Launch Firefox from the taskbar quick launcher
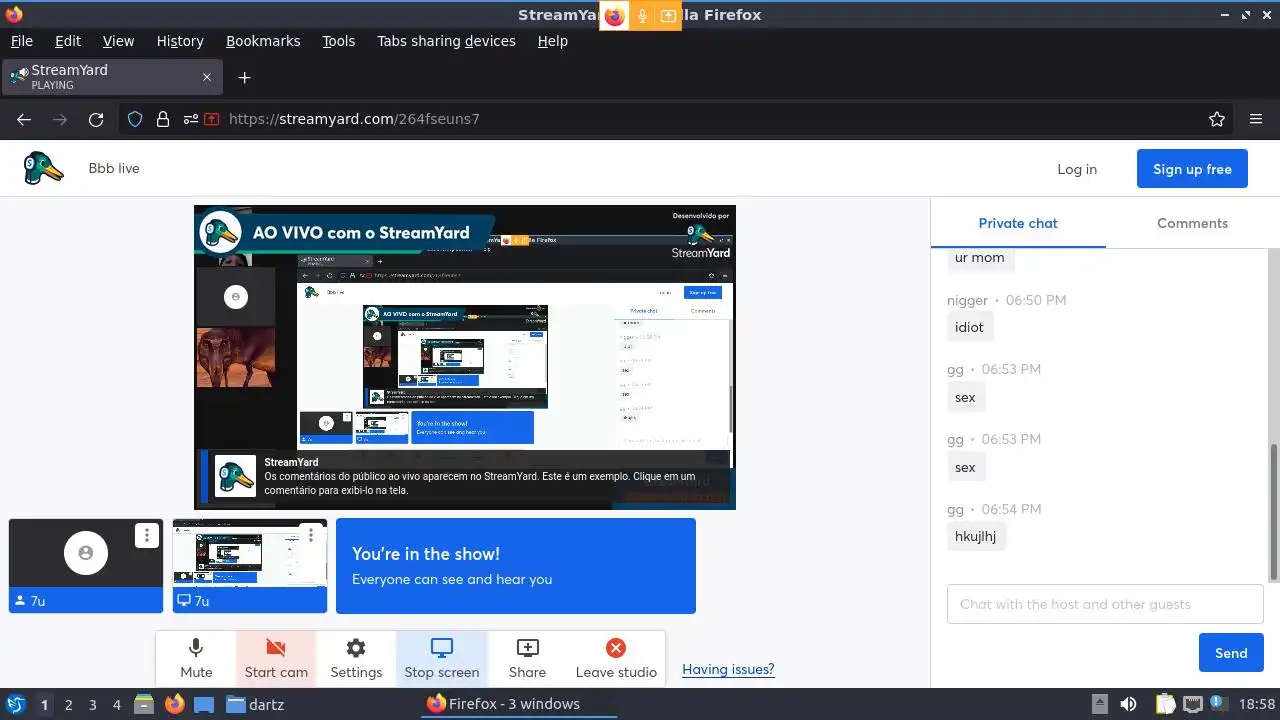 click(174, 704)
